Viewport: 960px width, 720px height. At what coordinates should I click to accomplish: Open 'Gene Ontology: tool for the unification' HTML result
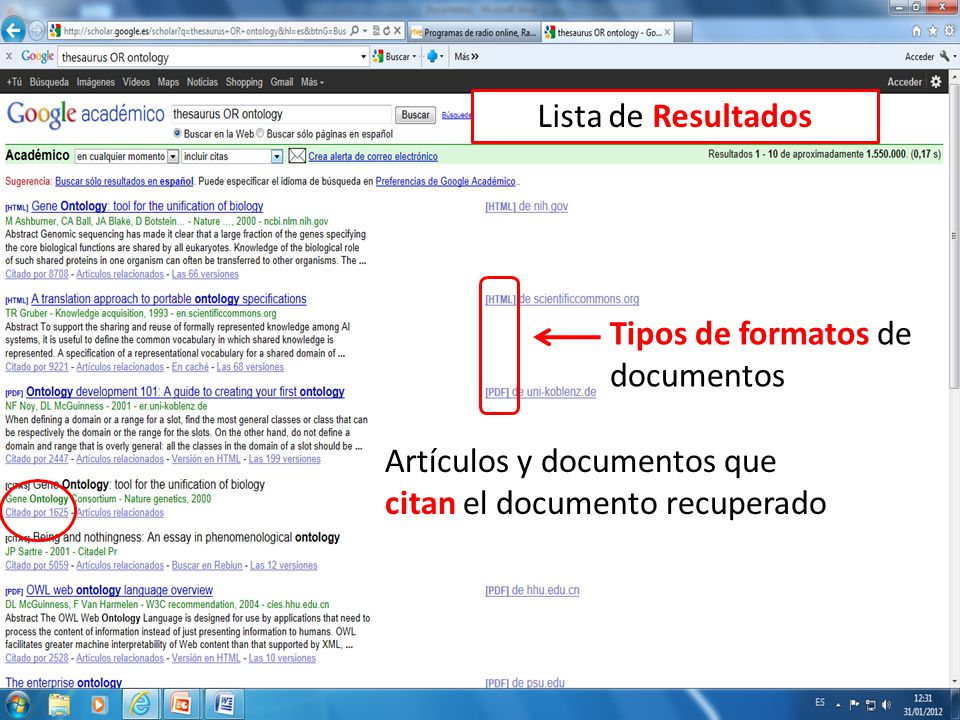click(147, 206)
